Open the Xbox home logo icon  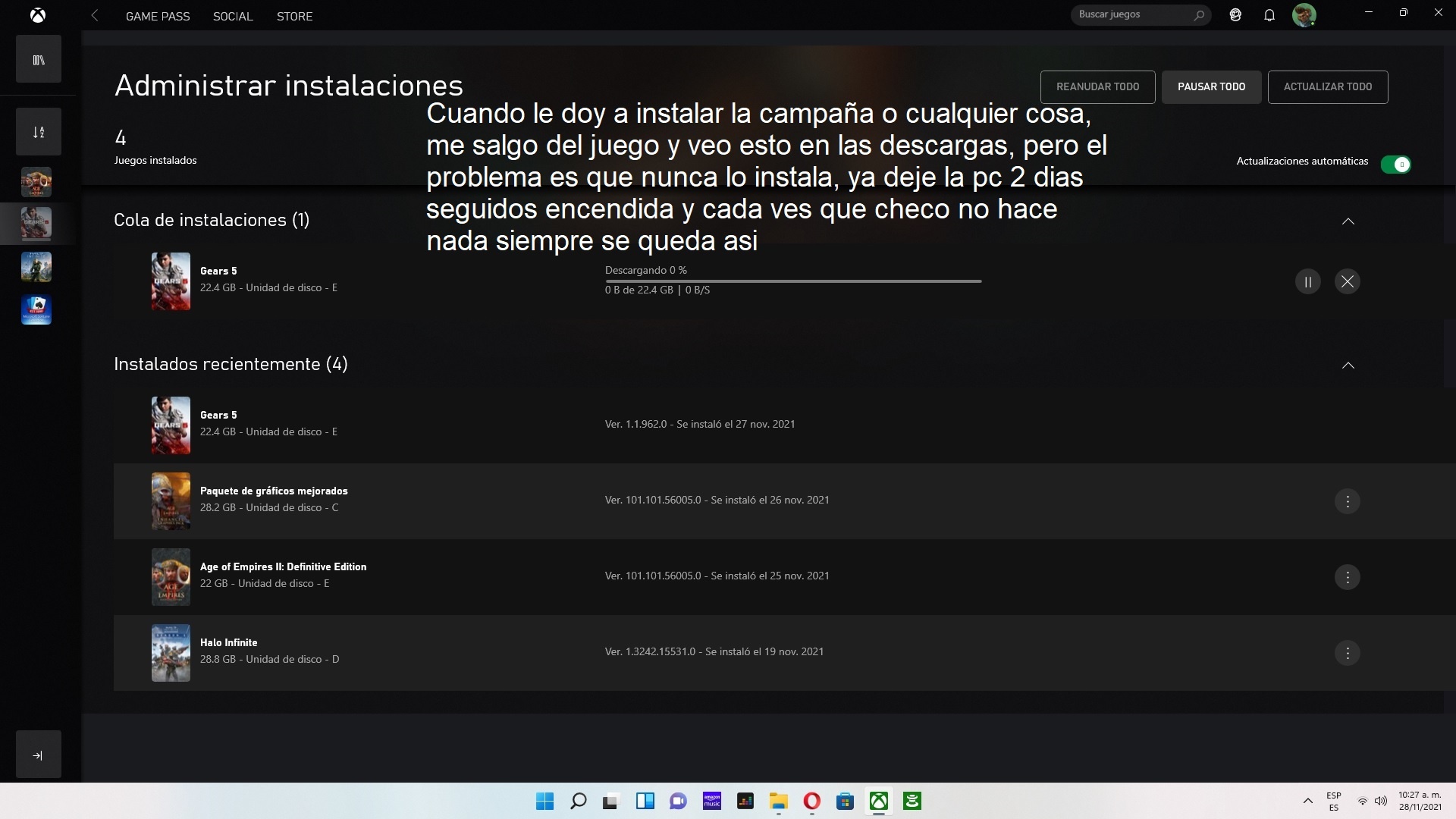pos(37,15)
